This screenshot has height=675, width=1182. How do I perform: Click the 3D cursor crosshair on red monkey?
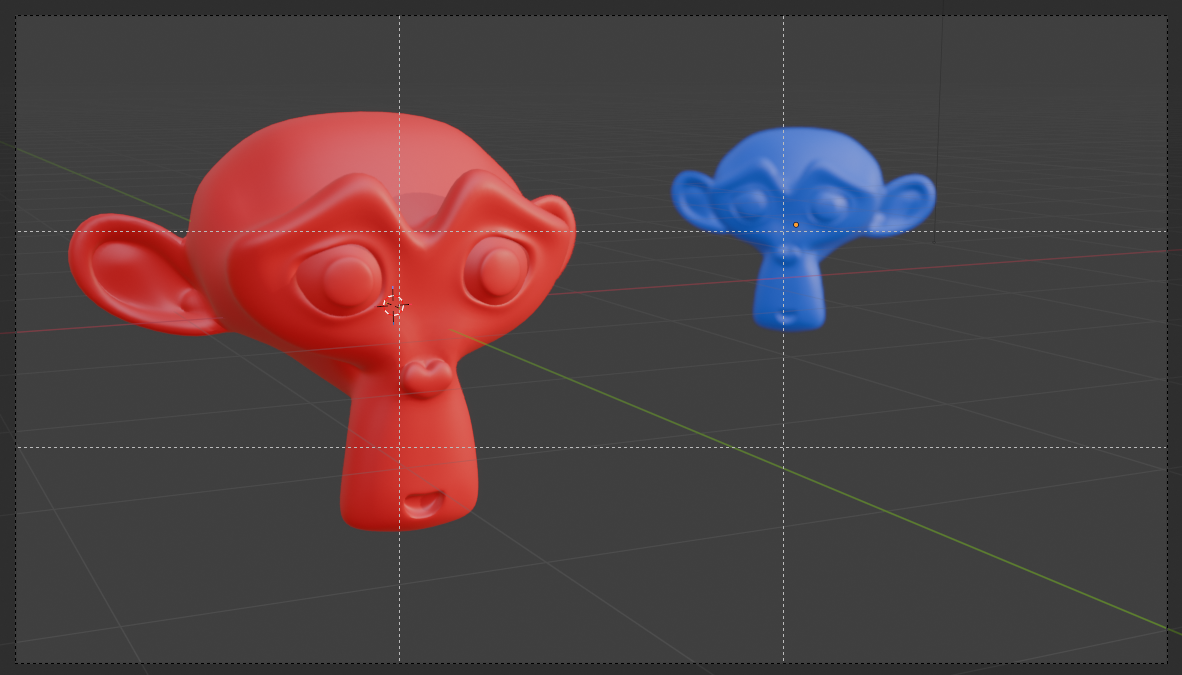coord(393,305)
